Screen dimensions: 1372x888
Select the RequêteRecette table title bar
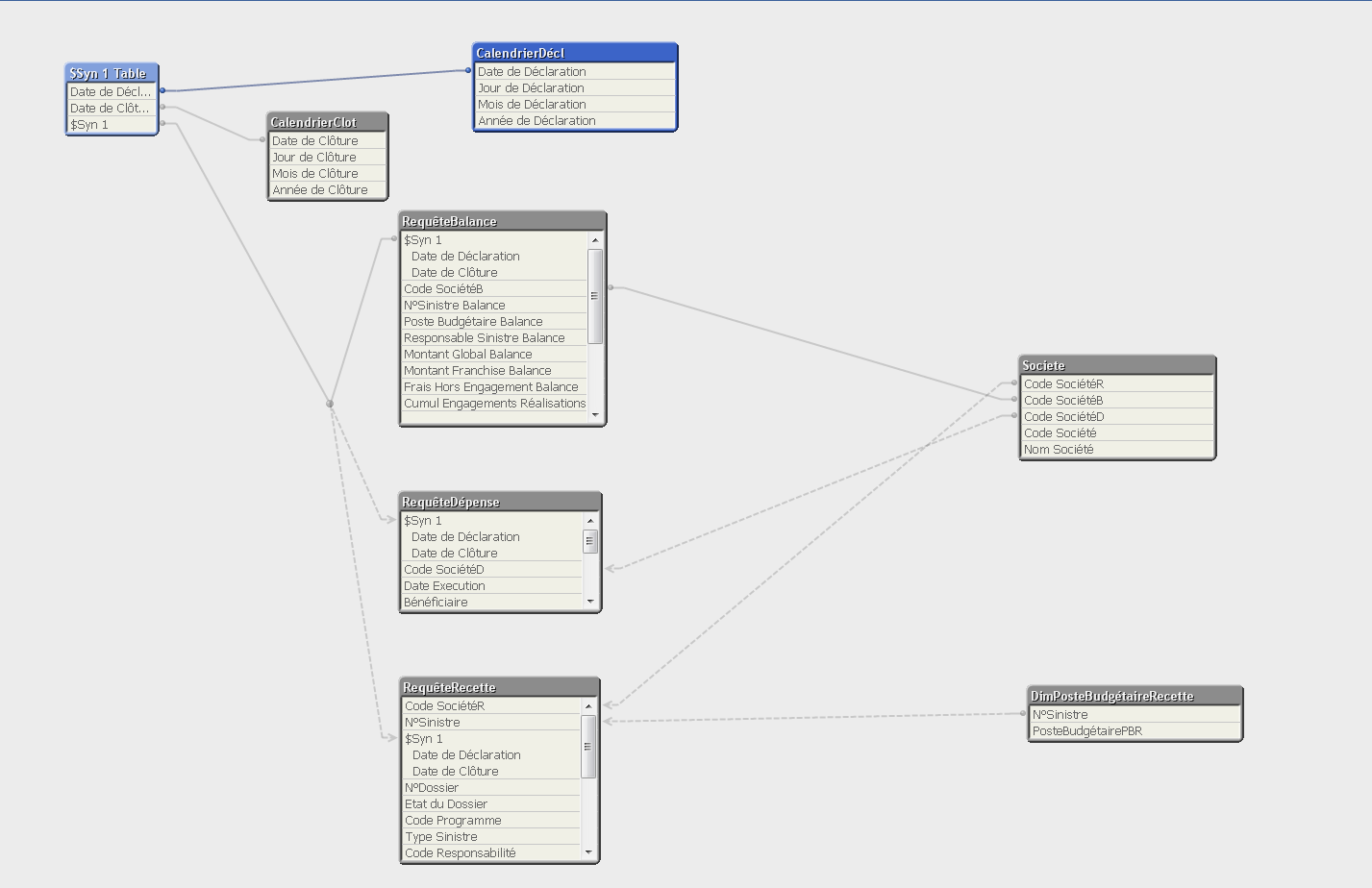(x=500, y=687)
